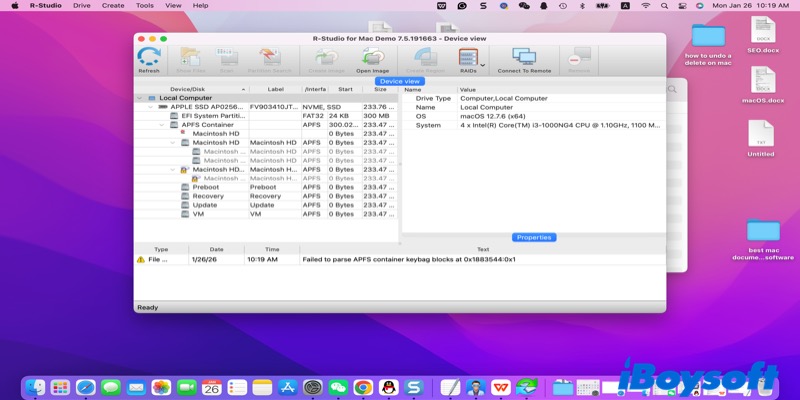Open the Drive menu
The image size is (800, 400).
[x=81, y=5]
